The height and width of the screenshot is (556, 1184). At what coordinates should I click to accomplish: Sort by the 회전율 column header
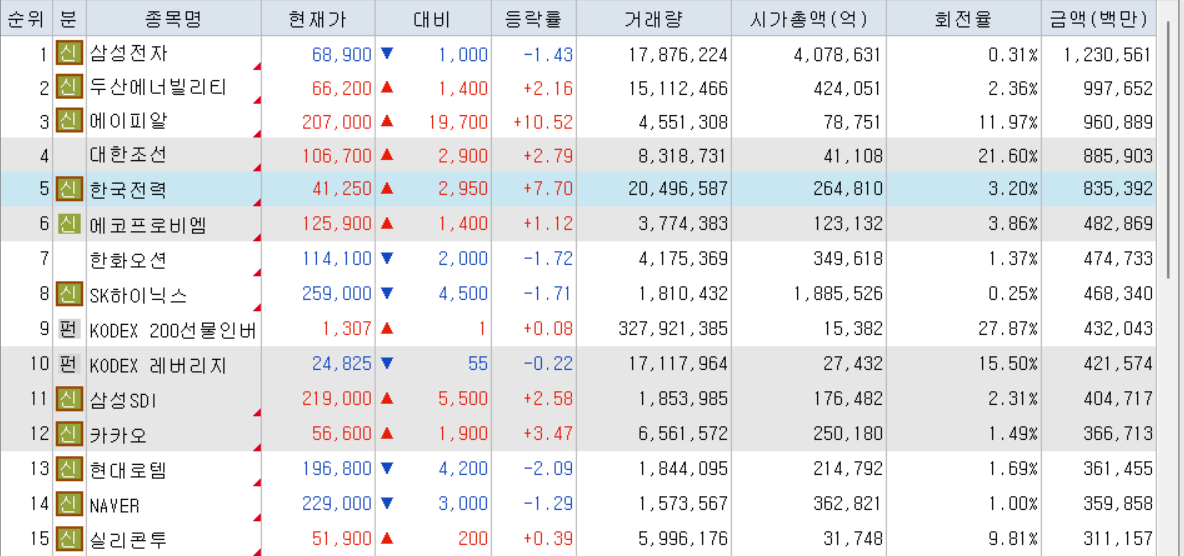(964, 19)
